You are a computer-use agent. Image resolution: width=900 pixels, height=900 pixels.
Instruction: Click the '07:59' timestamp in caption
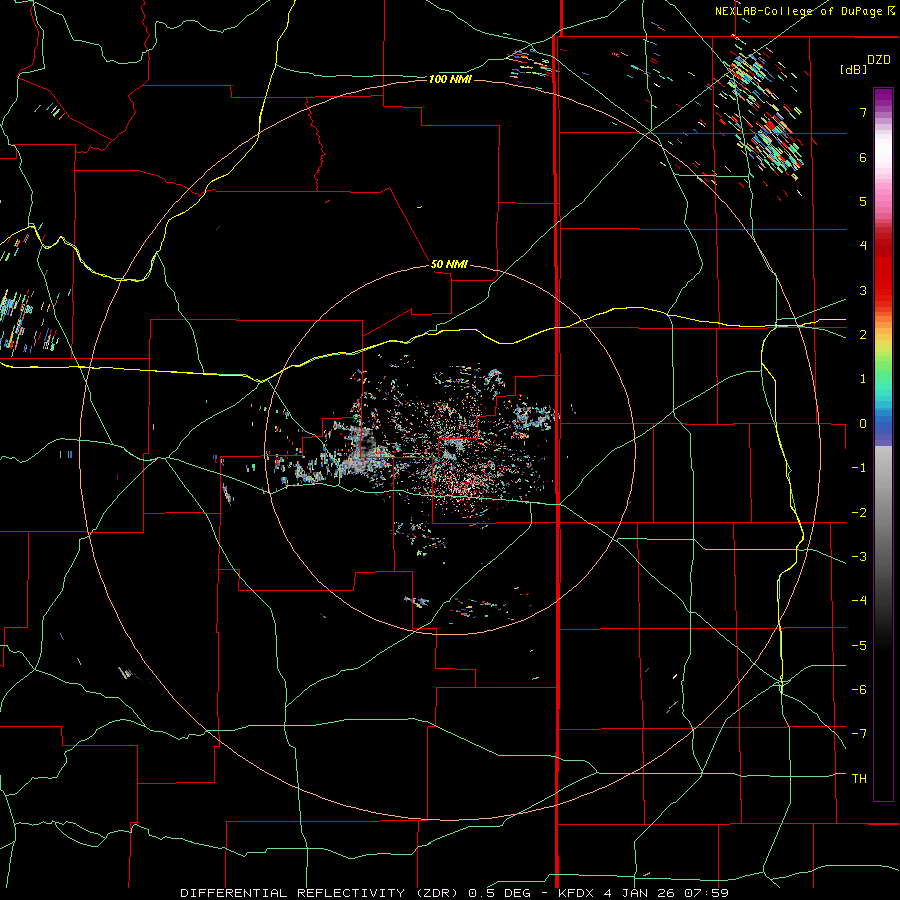coord(705,893)
